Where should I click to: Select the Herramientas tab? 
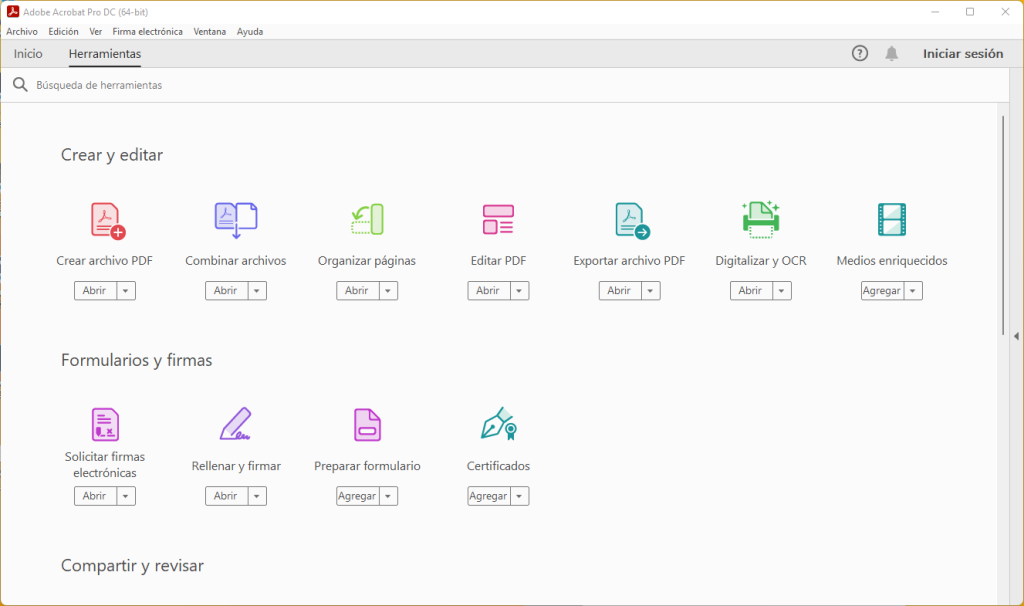(105, 54)
